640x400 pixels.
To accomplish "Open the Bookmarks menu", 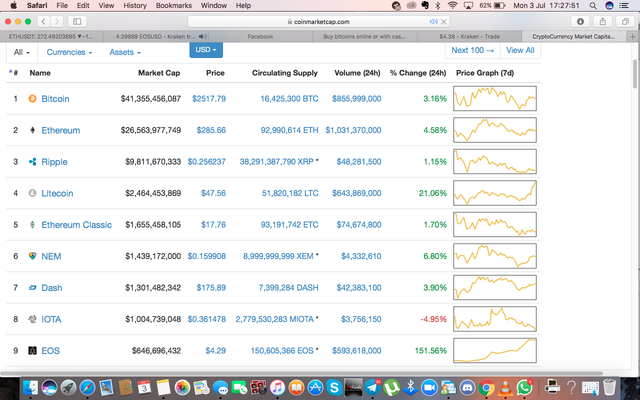I will pos(173,5).
